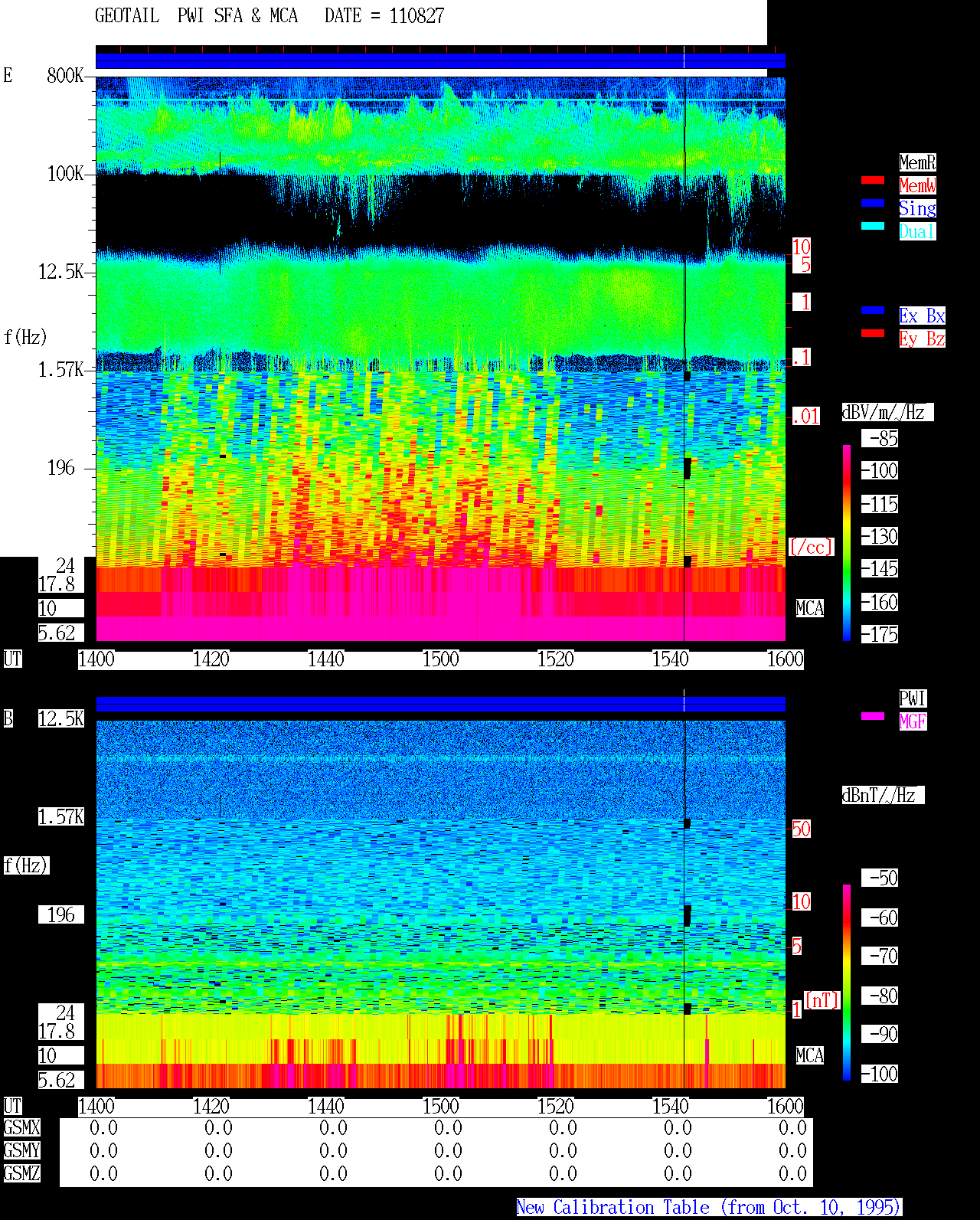
Task: Click the dBV/m/√Hz color scale bar
Action: pos(847,542)
